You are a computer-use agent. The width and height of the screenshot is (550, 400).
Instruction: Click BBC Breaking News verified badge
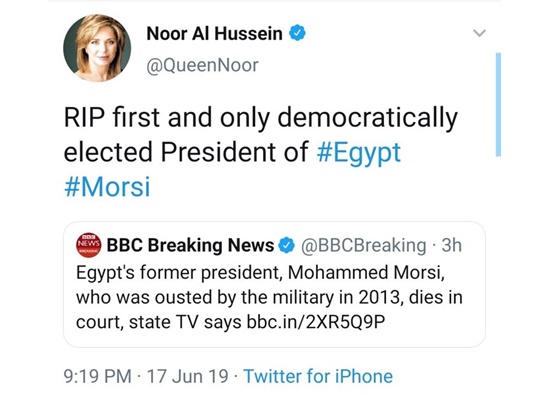[287, 245]
